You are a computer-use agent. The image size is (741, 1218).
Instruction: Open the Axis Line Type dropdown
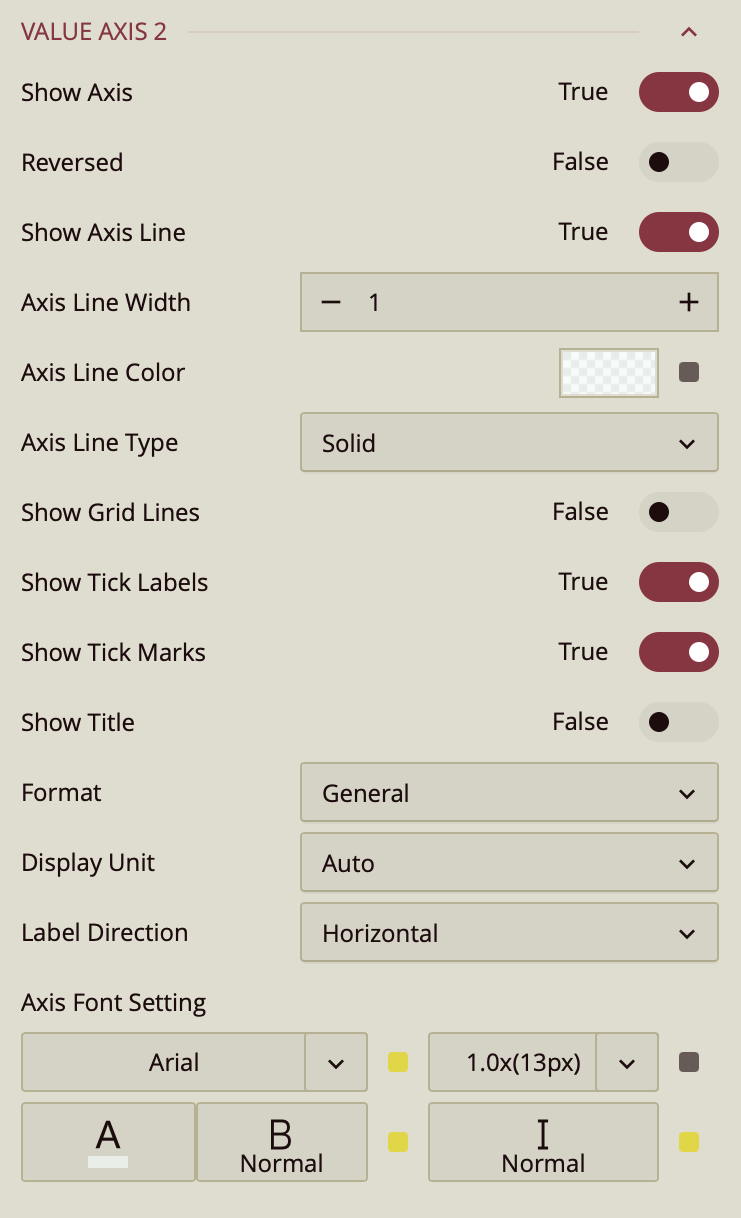(509, 442)
